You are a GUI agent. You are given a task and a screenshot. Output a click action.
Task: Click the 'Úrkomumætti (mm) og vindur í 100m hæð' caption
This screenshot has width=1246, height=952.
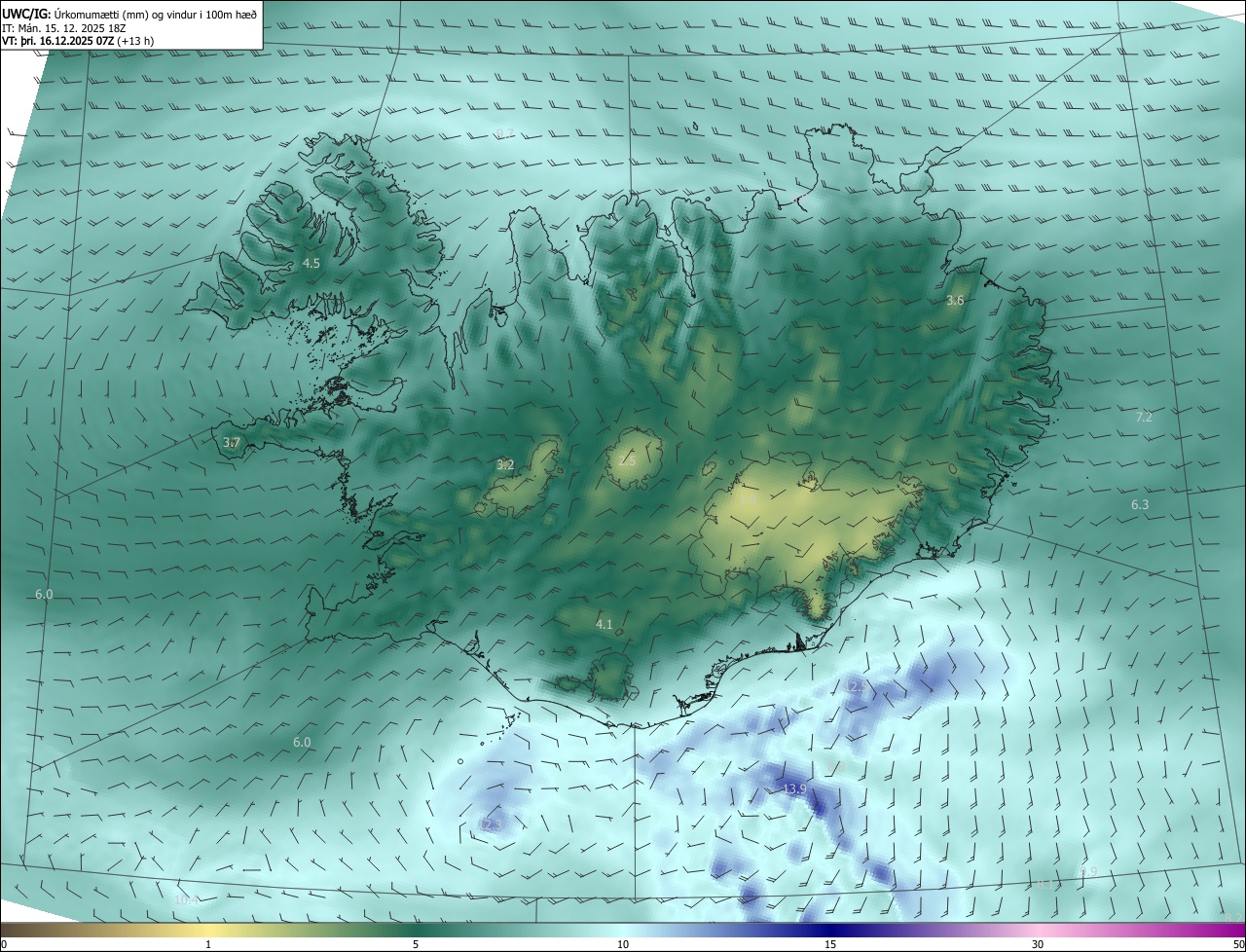coord(156,14)
